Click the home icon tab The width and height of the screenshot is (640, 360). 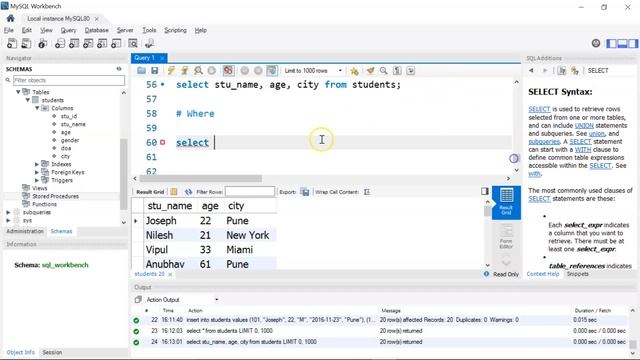coord(11,18)
